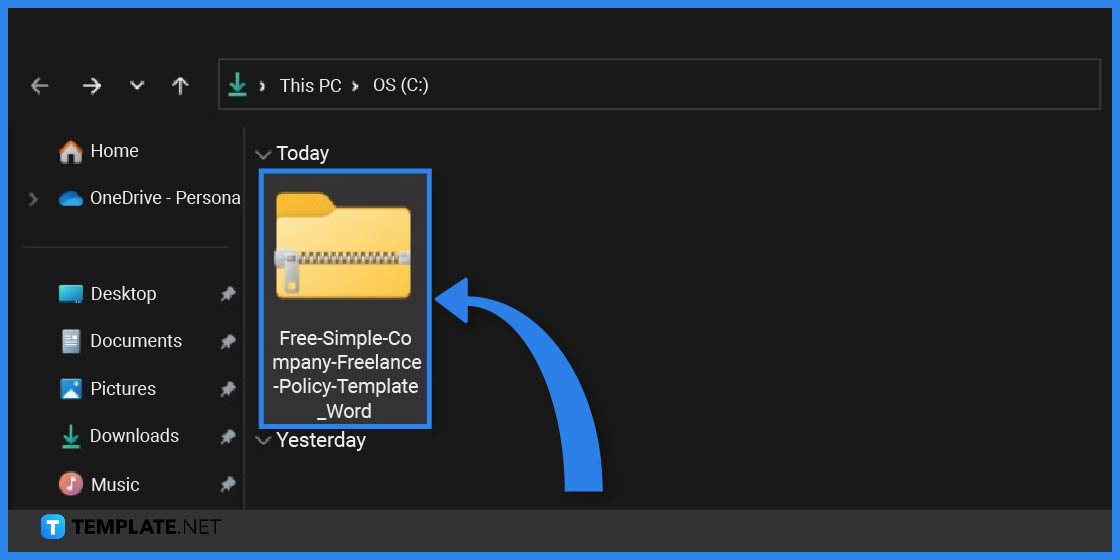Navigate to the Pictures folder
This screenshot has width=1120, height=560.
pyautogui.click(x=122, y=389)
